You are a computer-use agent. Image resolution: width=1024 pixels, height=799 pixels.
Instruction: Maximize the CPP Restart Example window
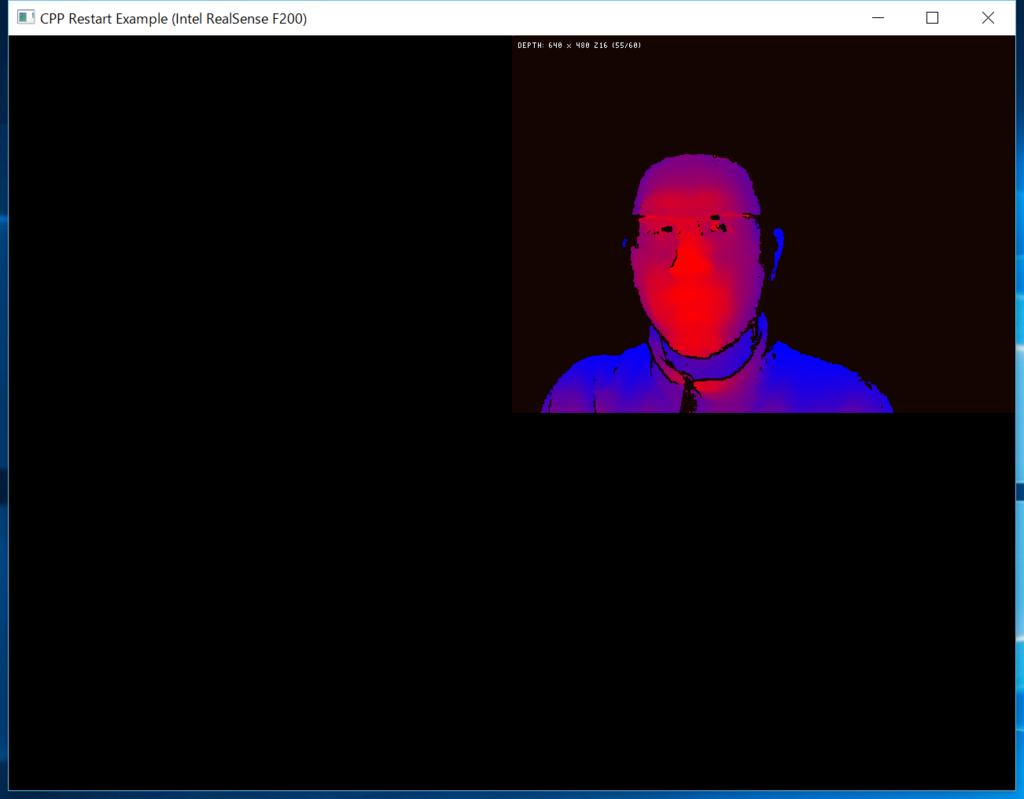coord(933,18)
